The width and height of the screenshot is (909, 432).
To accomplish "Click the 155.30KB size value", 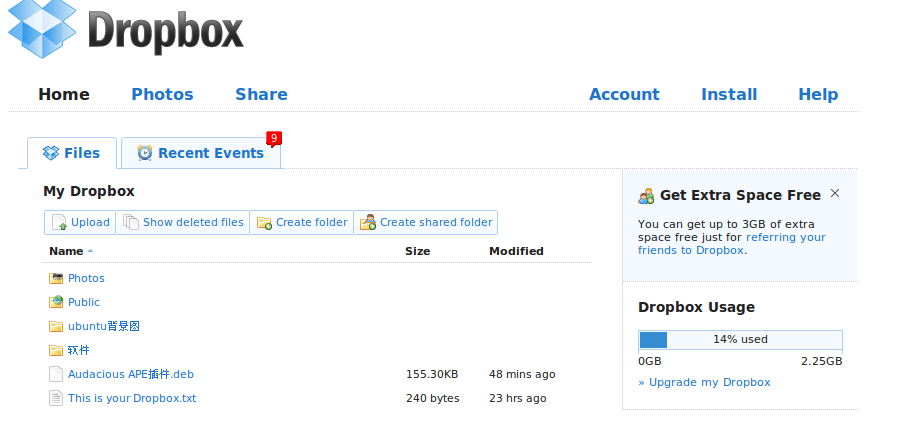I will point(432,374).
